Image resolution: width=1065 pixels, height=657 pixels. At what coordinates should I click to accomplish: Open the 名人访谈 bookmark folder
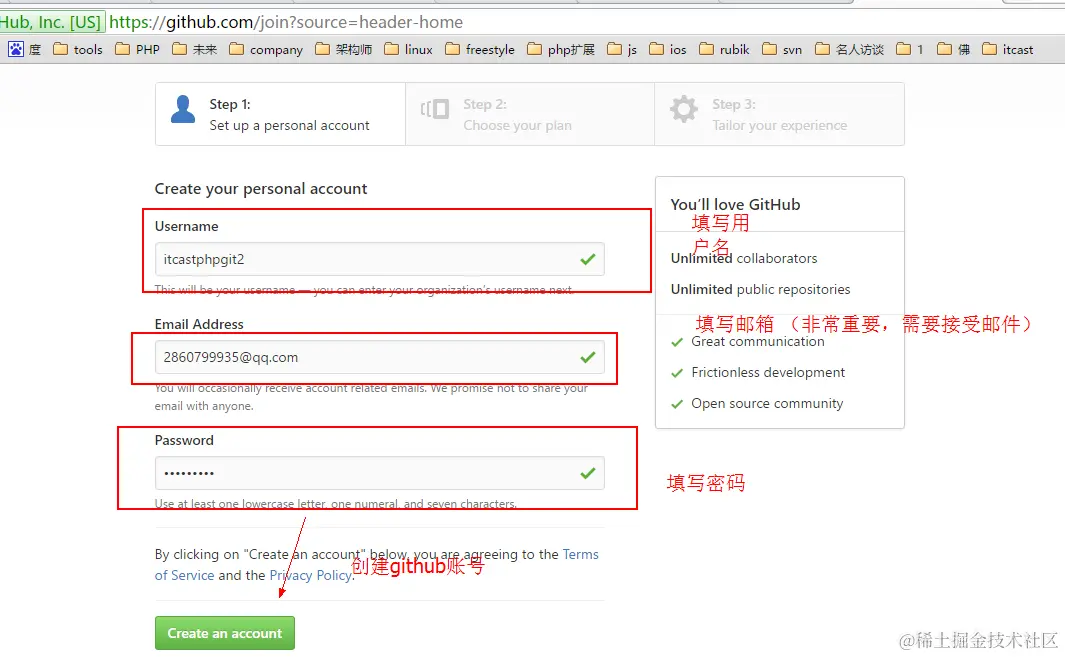(850, 50)
